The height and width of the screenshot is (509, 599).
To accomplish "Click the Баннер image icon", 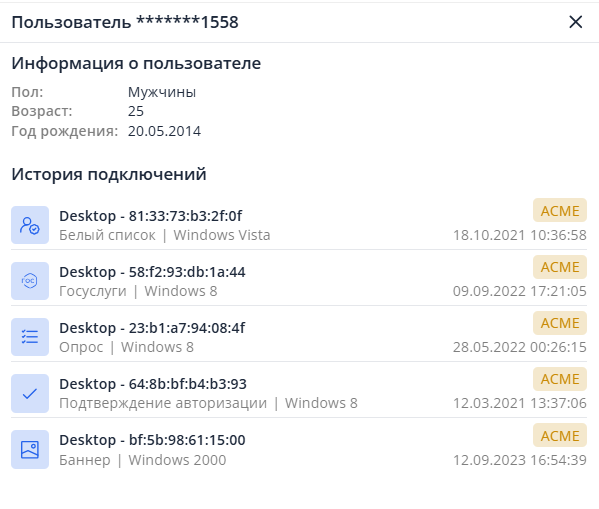I will coord(30,449).
